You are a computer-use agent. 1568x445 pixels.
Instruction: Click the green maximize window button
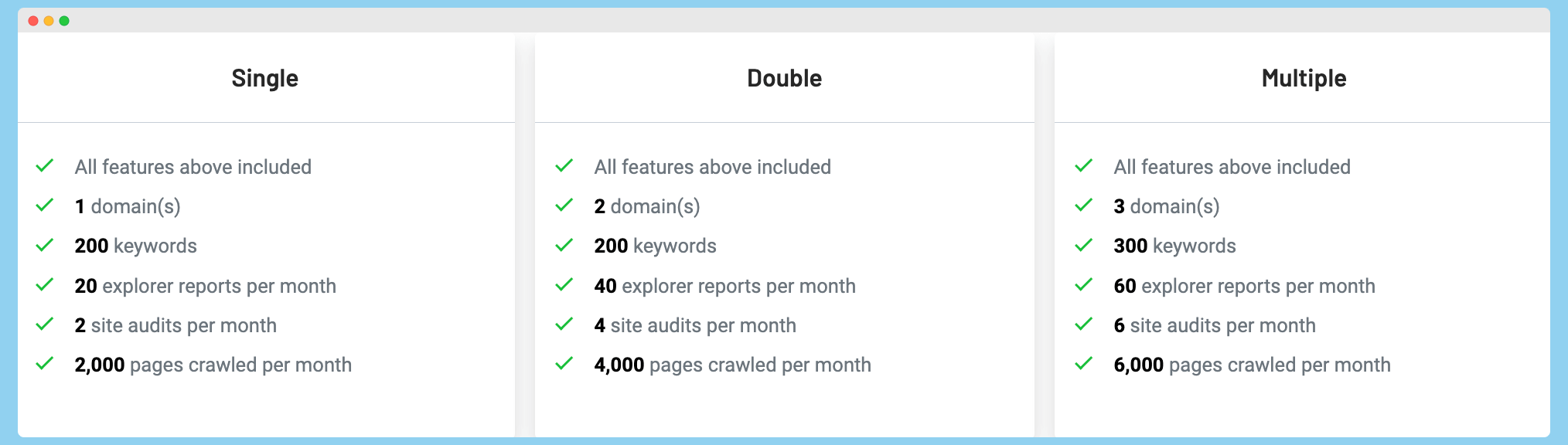click(x=64, y=21)
